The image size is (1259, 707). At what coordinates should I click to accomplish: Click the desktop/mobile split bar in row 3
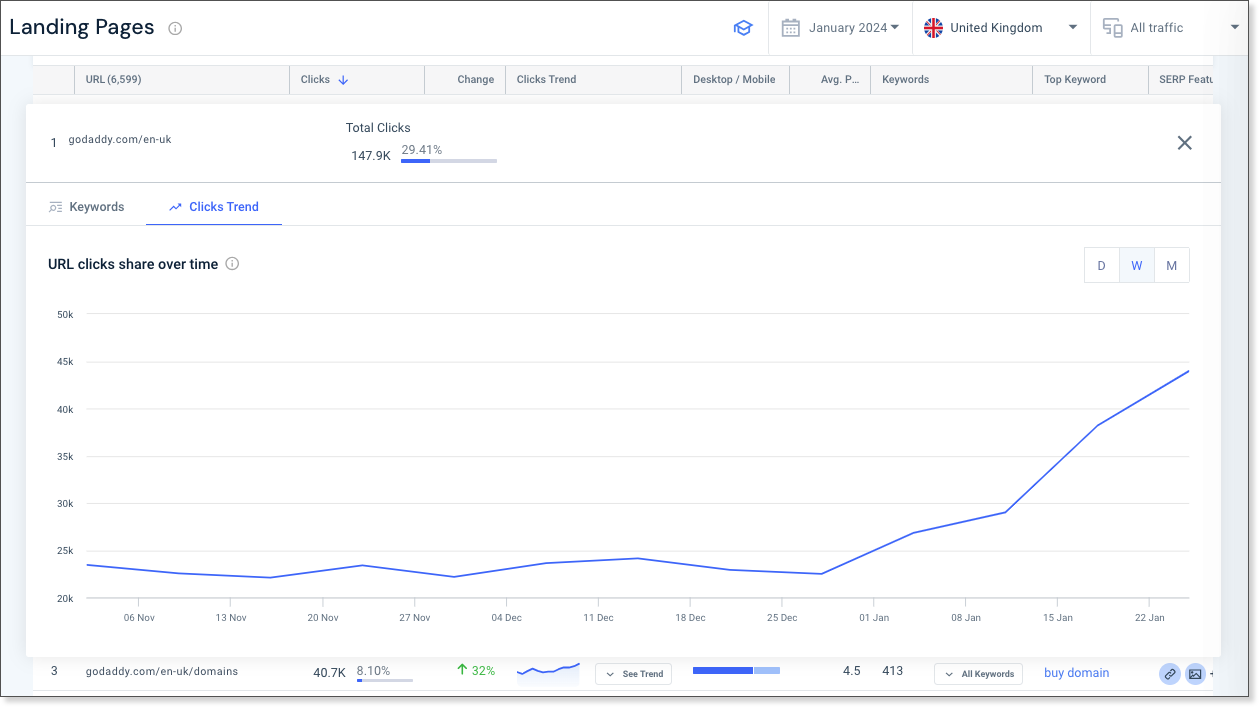[736, 671]
